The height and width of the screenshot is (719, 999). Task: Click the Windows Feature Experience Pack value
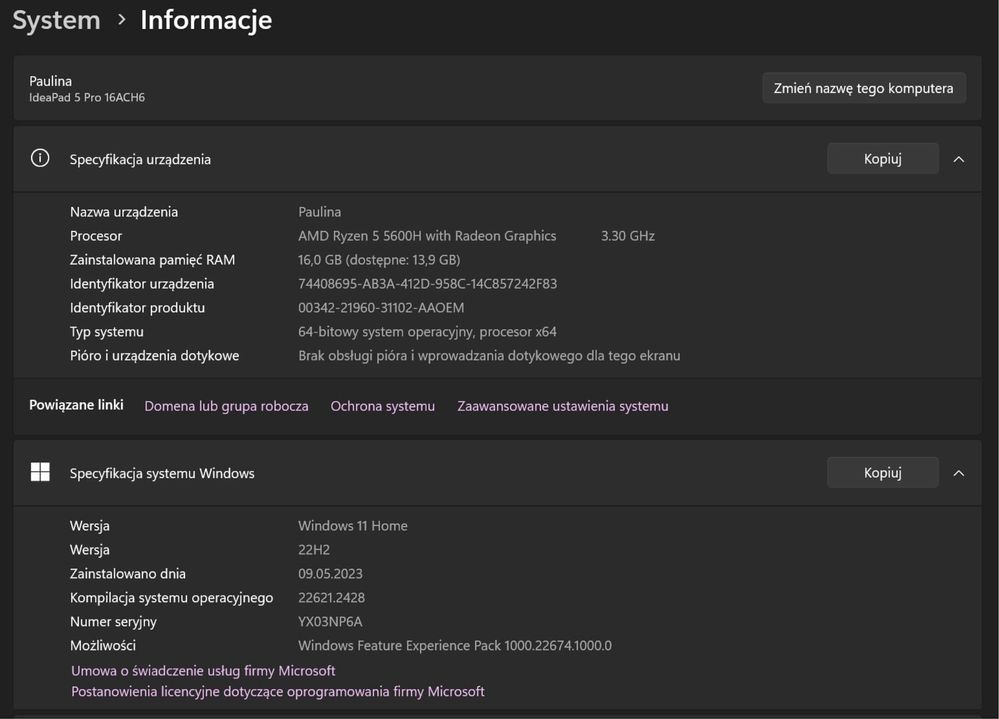(x=455, y=645)
